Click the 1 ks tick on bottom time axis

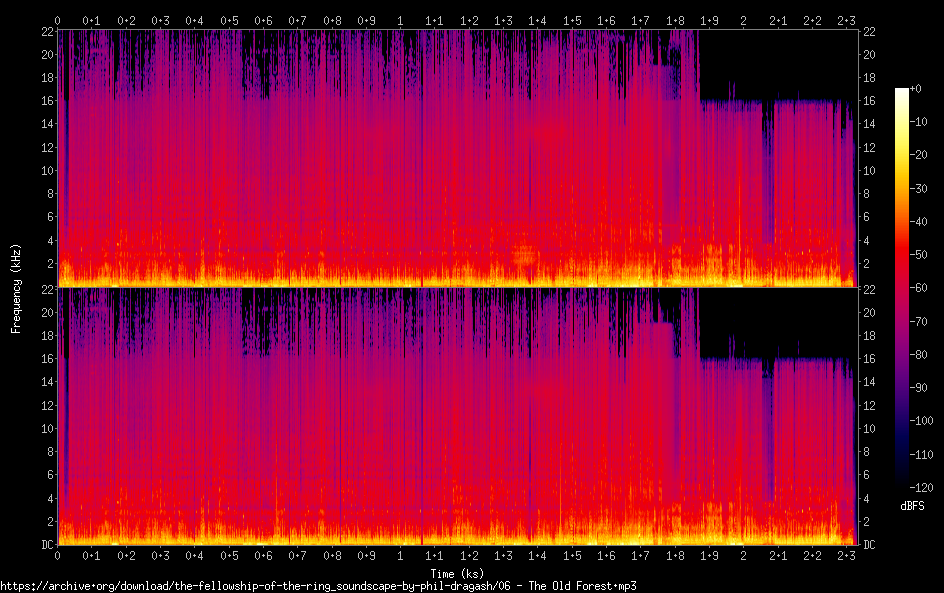(x=400, y=555)
